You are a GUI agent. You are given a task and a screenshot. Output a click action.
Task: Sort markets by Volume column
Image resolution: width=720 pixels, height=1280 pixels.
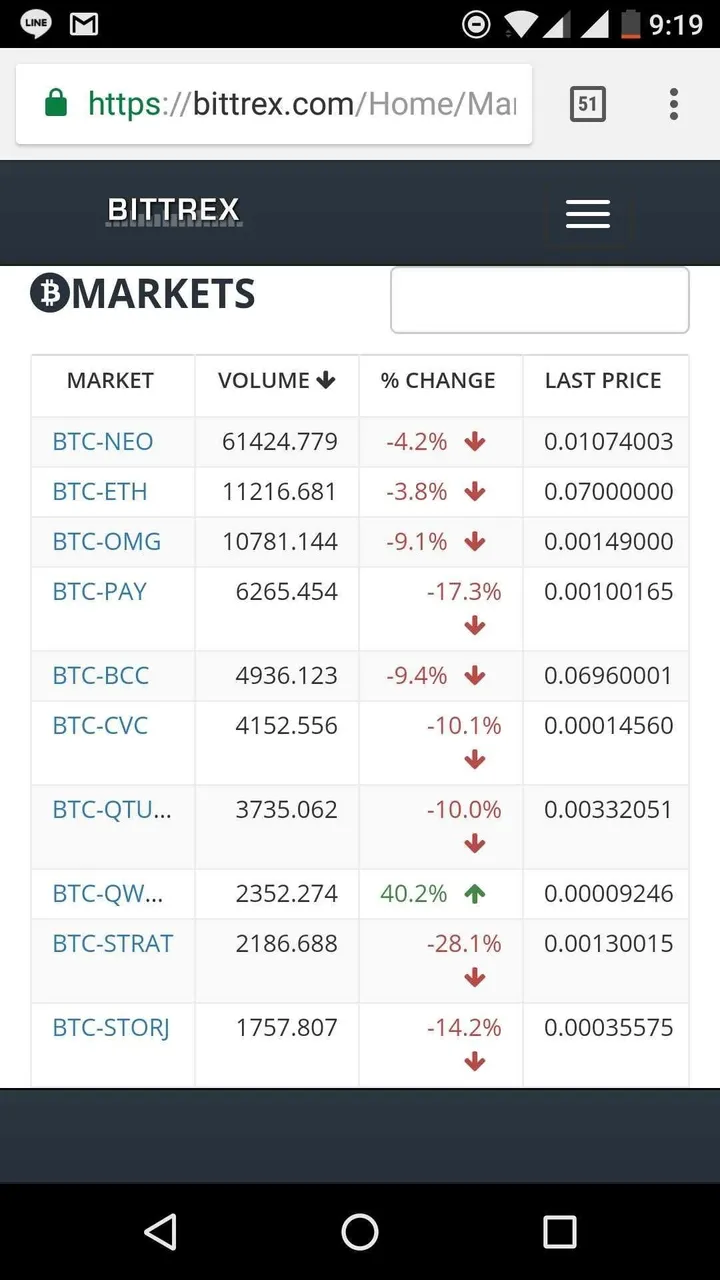point(276,381)
